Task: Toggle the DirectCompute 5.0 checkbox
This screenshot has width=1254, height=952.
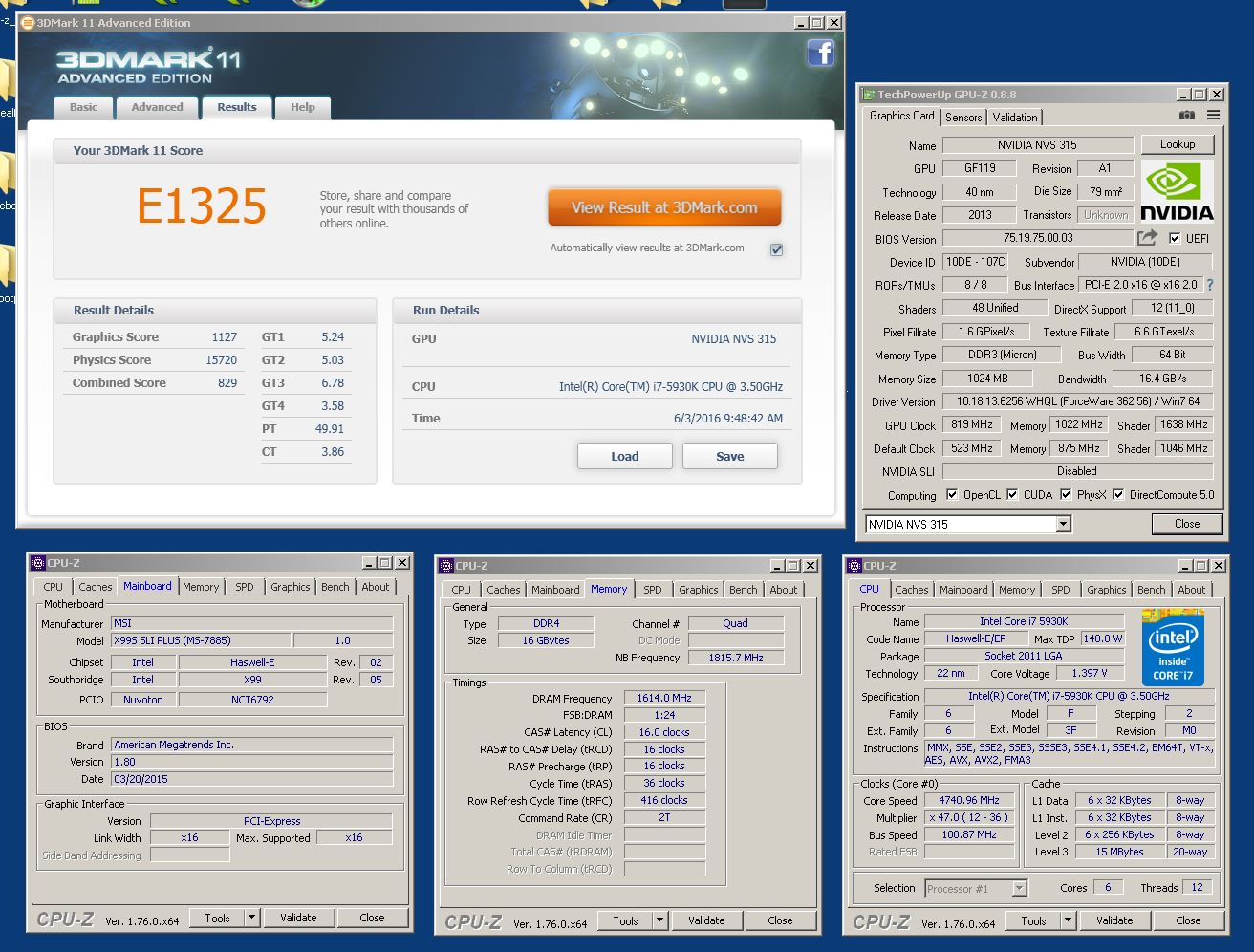Action: coord(1118,495)
